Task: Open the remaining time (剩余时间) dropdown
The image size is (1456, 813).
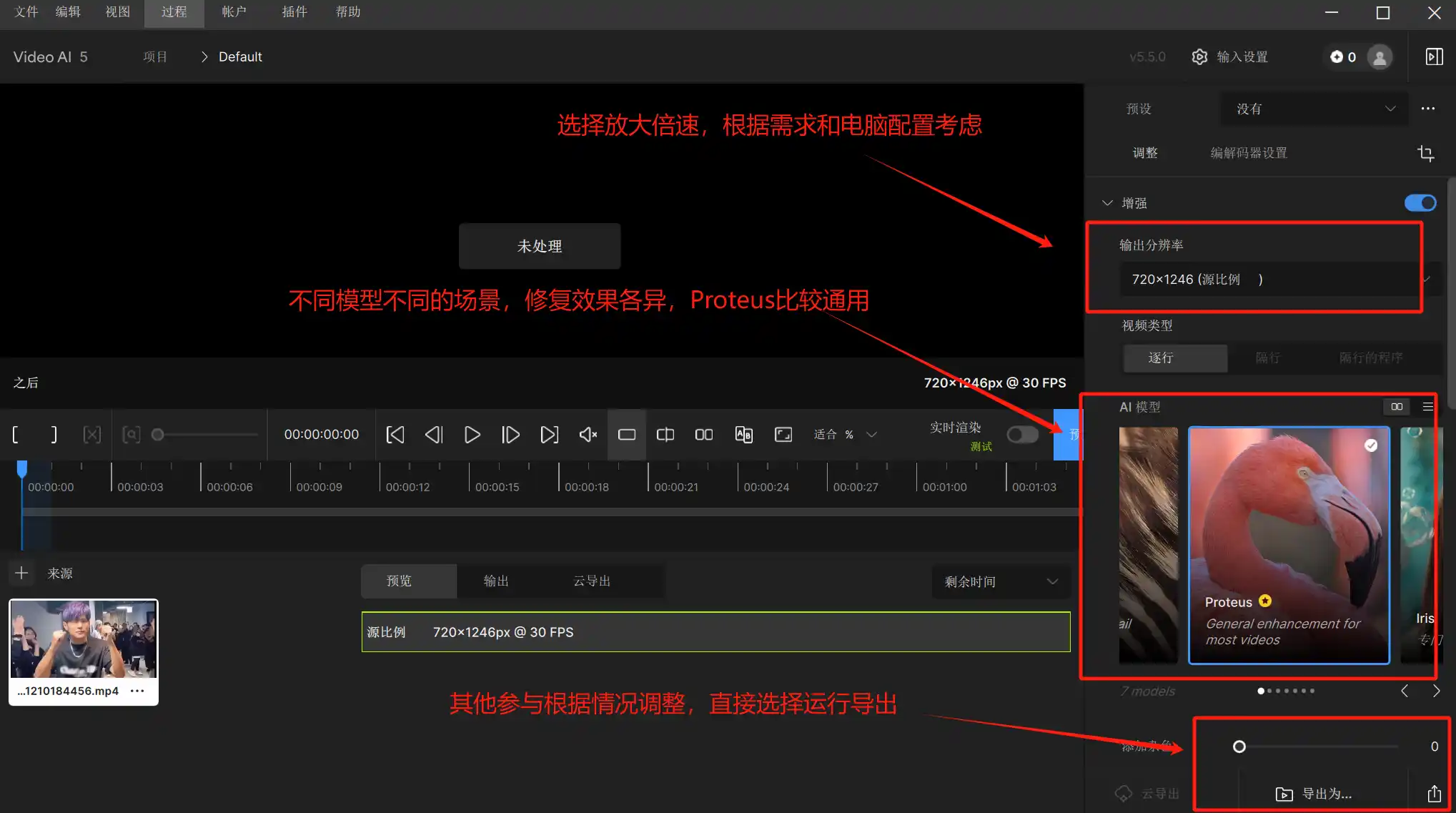Action: pyautogui.click(x=1001, y=581)
